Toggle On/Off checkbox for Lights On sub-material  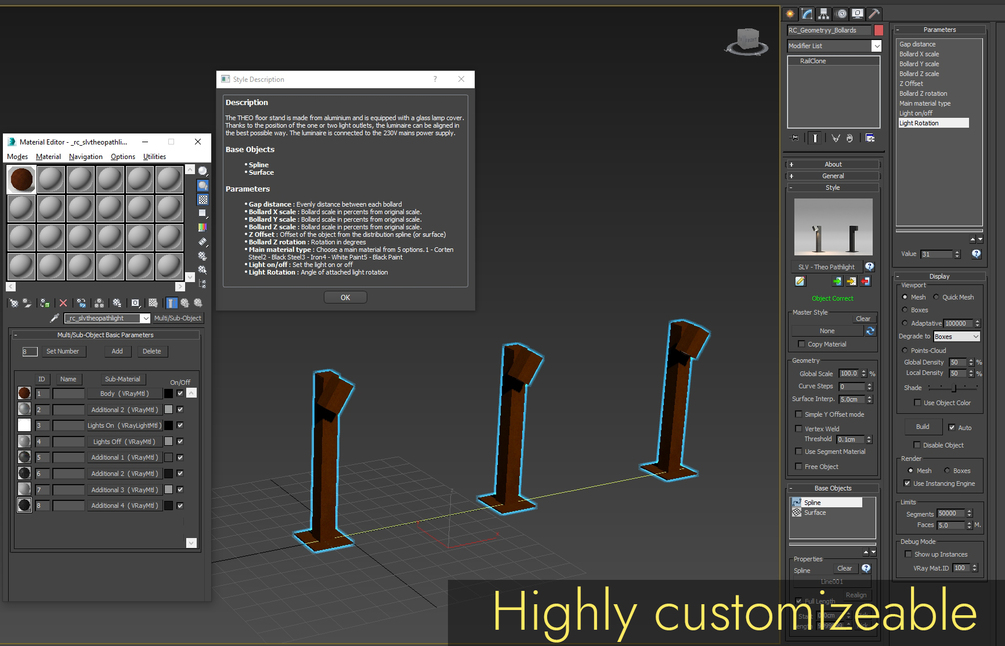[180, 426]
